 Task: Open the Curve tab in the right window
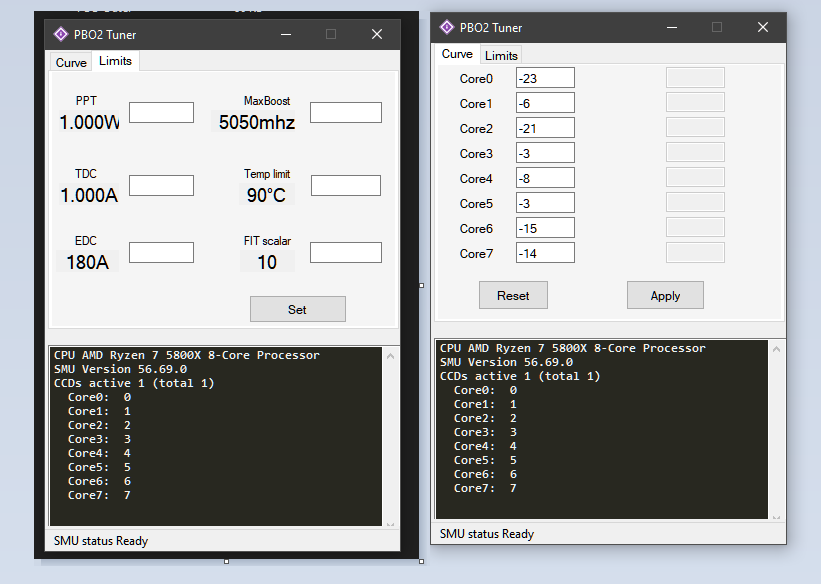tap(457, 54)
